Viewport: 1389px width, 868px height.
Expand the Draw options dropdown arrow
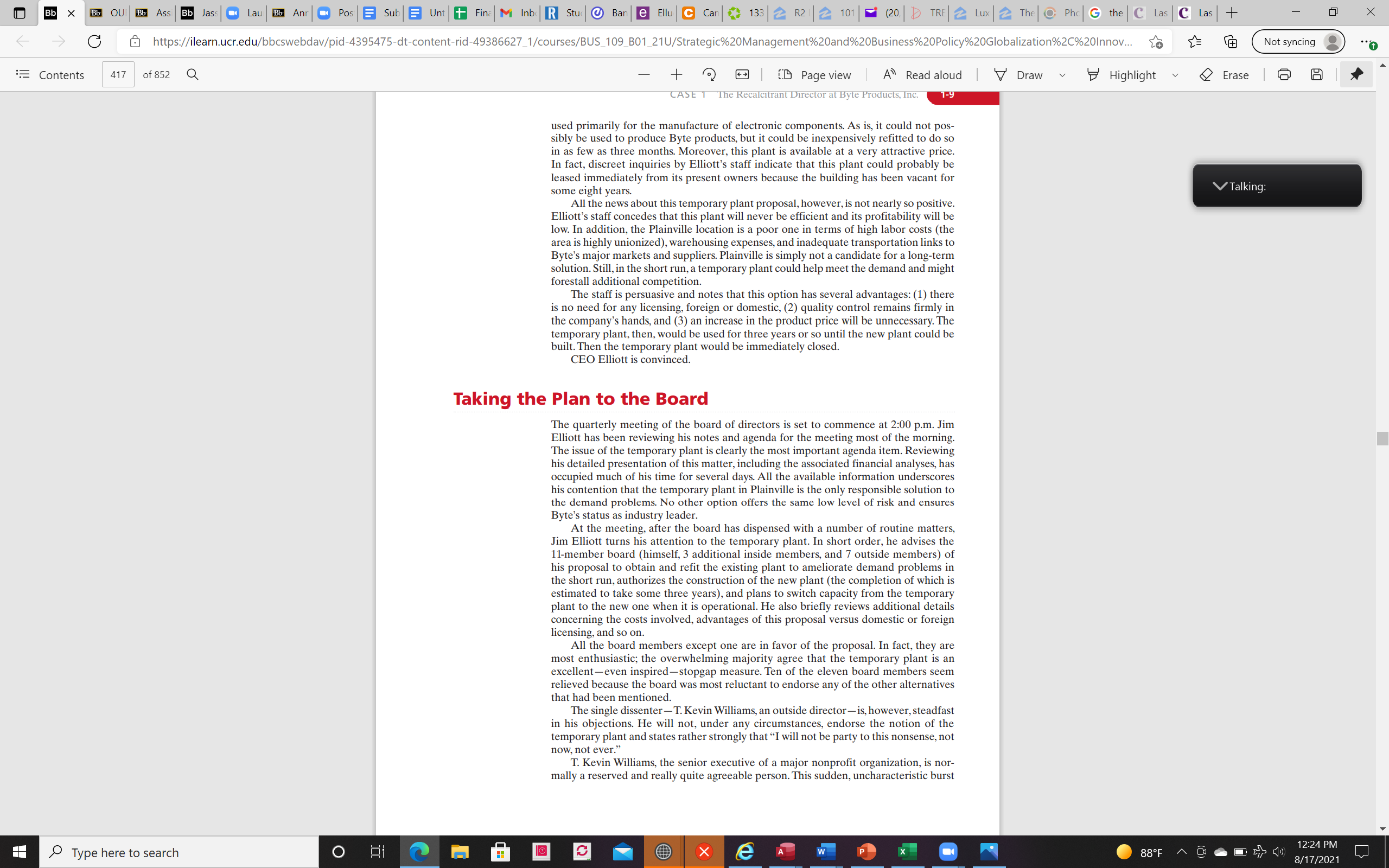point(1062,75)
